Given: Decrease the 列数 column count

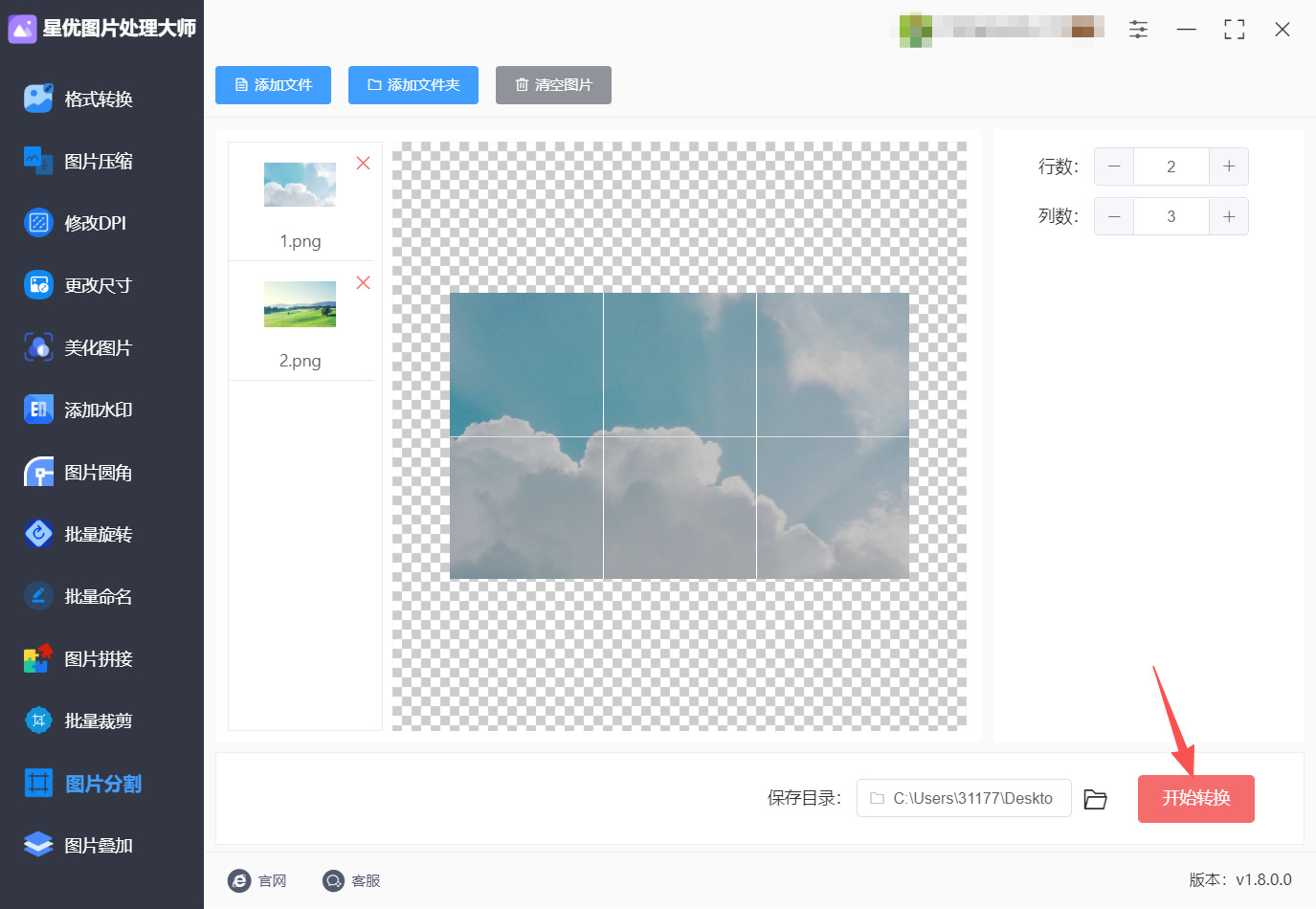Looking at the screenshot, I should pyautogui.click(x=1114, y=216).
